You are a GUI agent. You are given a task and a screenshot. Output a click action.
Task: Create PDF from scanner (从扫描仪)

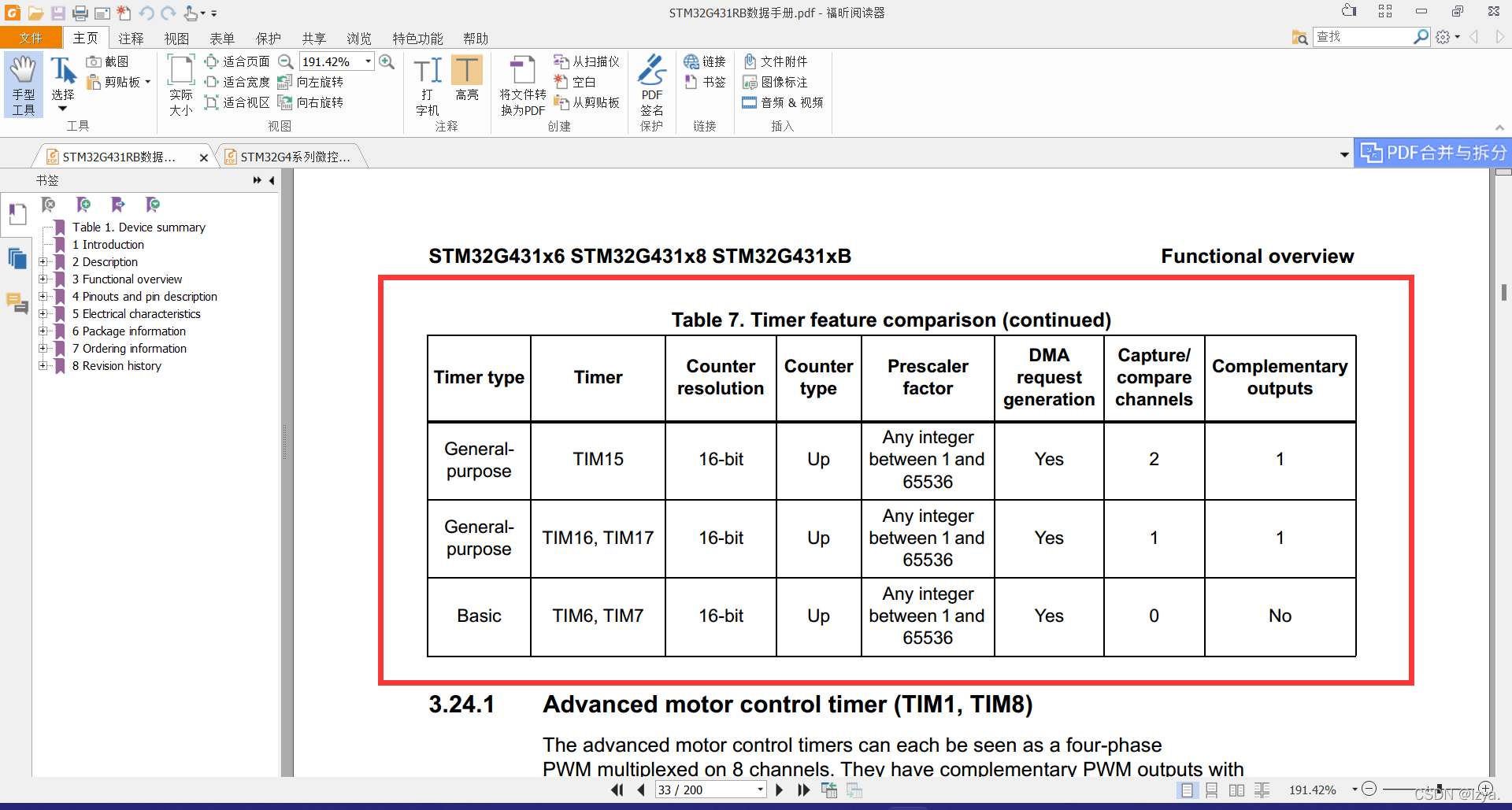click(x=587, y=61)
